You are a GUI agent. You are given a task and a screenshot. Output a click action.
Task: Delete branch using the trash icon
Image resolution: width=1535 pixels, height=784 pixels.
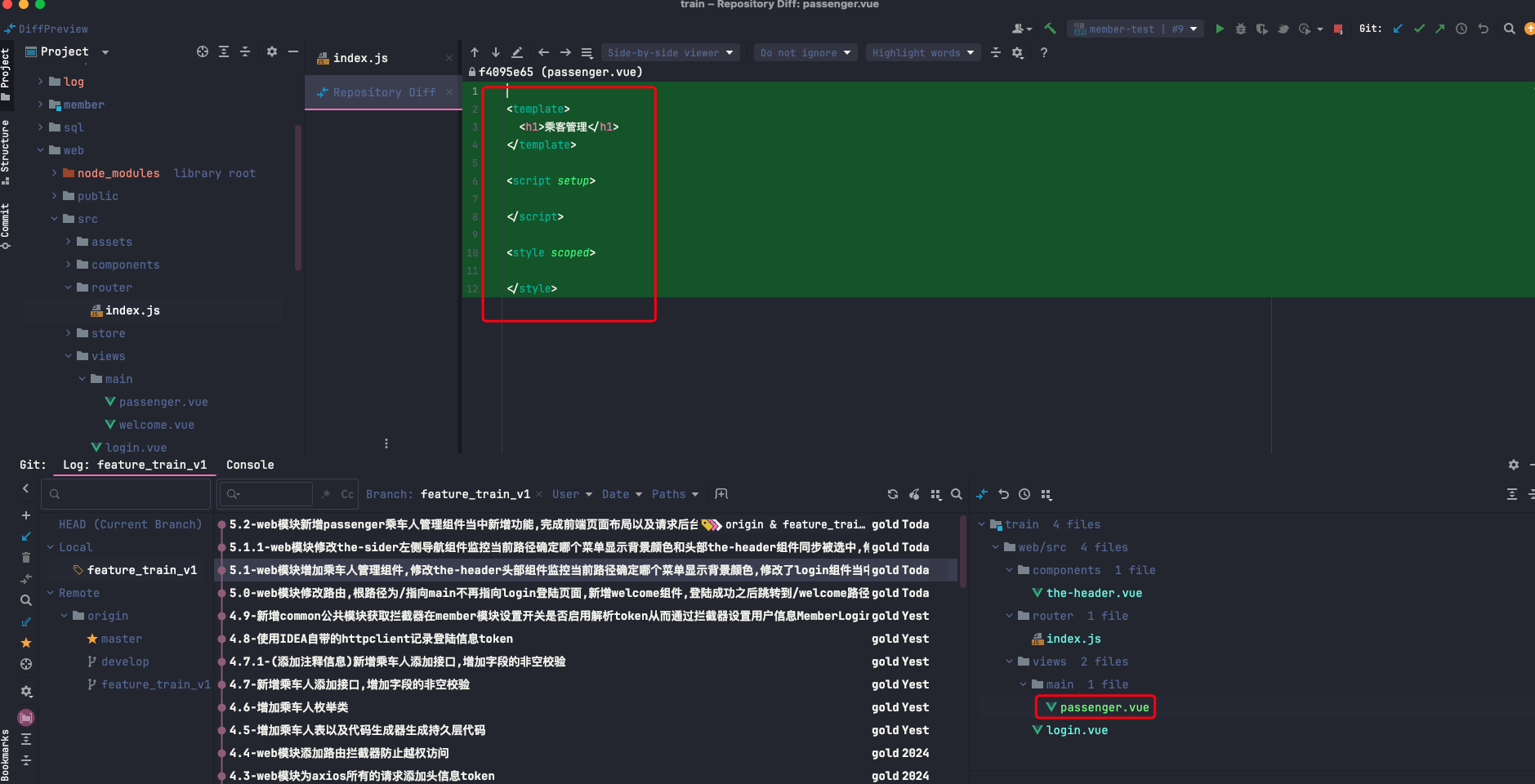26,558
